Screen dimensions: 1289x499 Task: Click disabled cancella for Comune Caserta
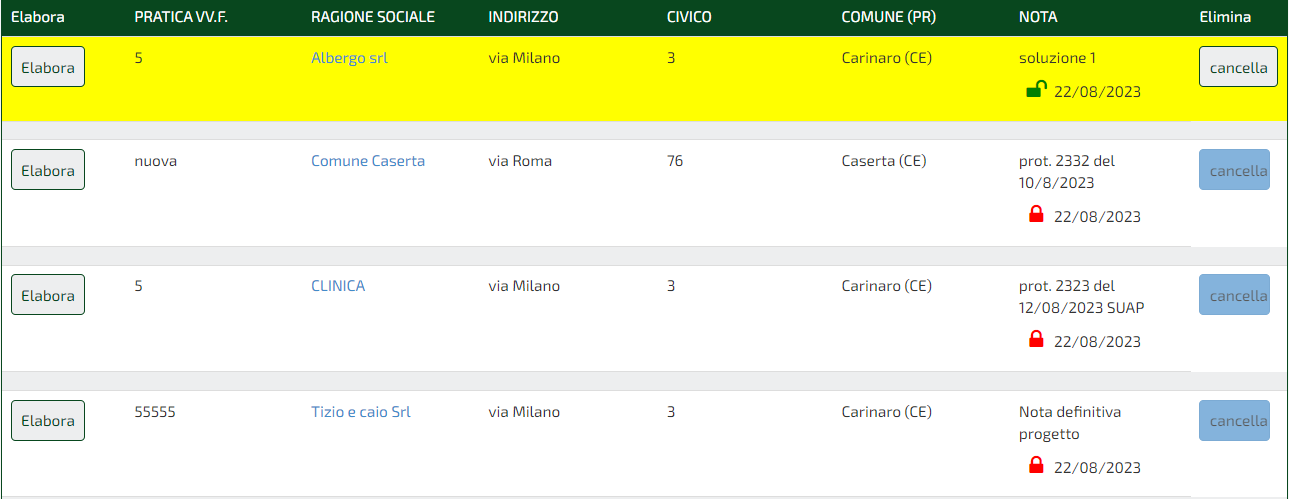1234,170
